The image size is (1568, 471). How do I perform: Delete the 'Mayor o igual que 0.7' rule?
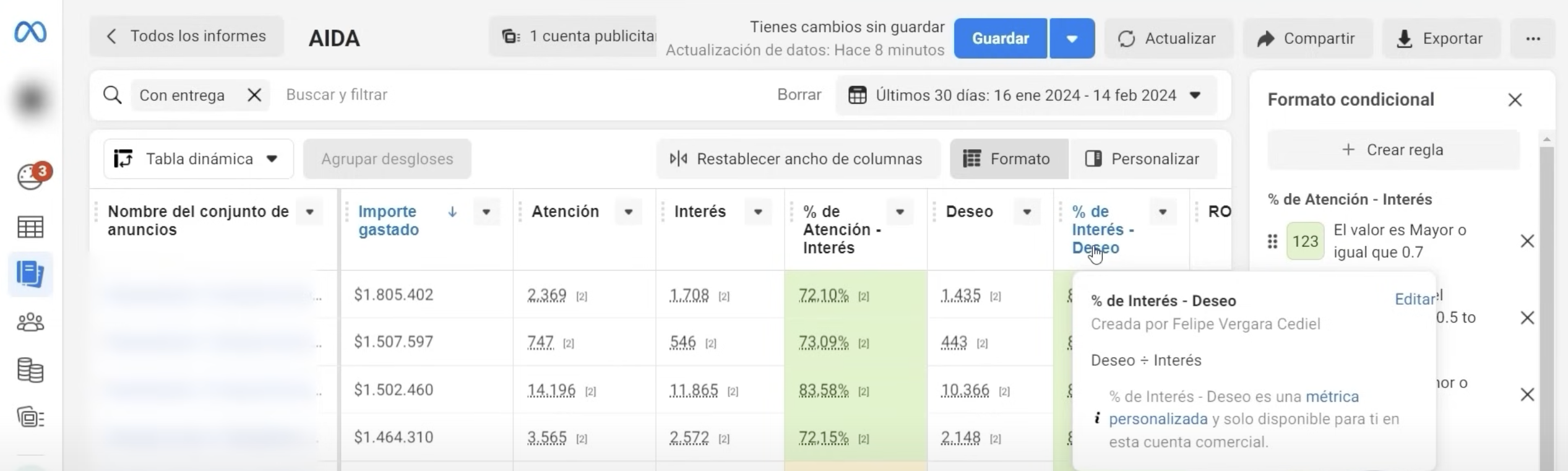(x=1527, y=241)
